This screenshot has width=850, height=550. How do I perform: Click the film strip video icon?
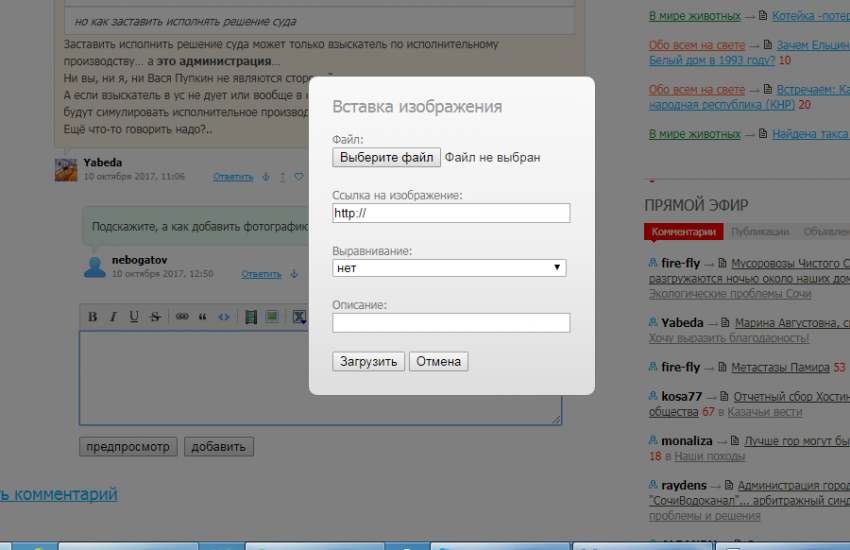click(x=251, y=317)
